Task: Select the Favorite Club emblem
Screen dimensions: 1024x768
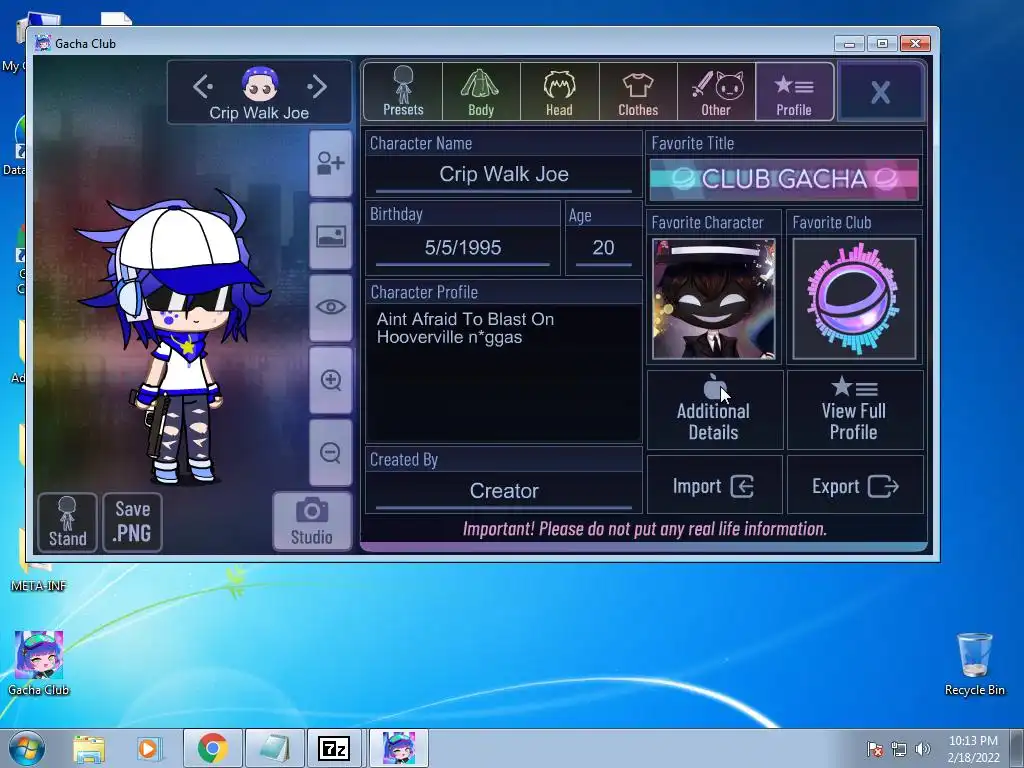Action: 854,298
